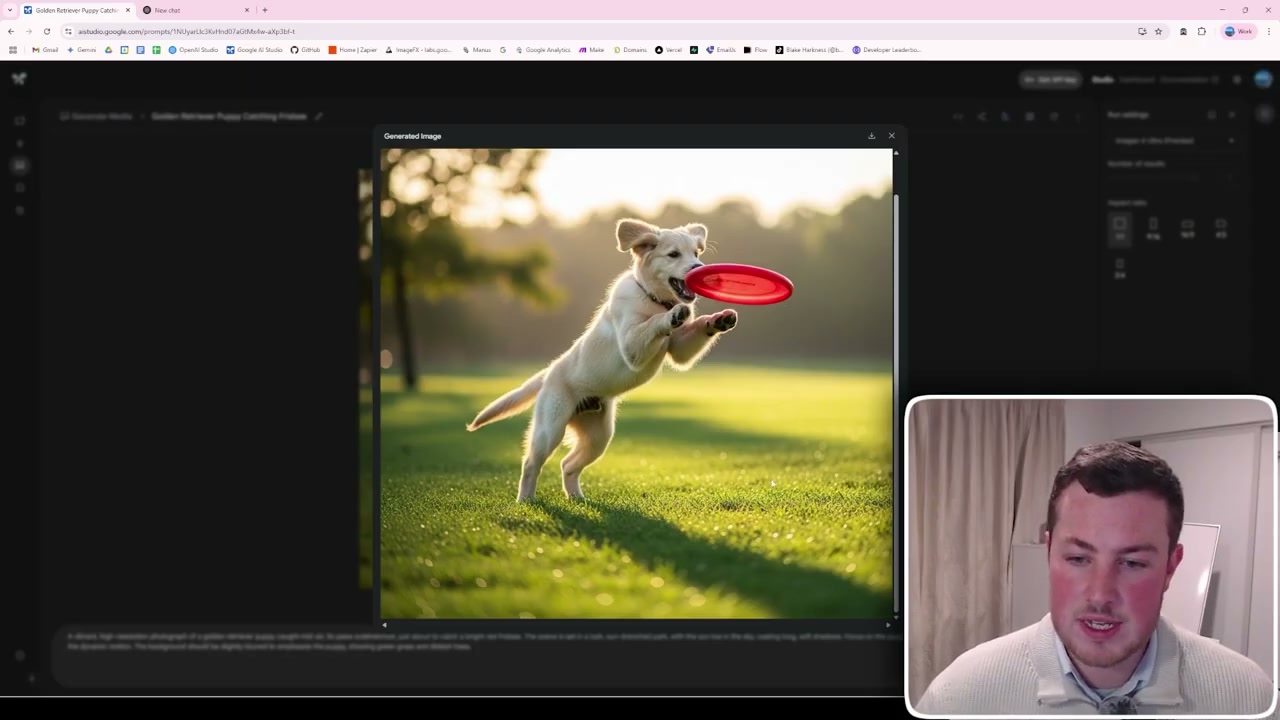Screen dimensions: 1280x720
Task: Open the Google AI Studio bookmark
Action: pyautogui.click(x=255, y=50)
